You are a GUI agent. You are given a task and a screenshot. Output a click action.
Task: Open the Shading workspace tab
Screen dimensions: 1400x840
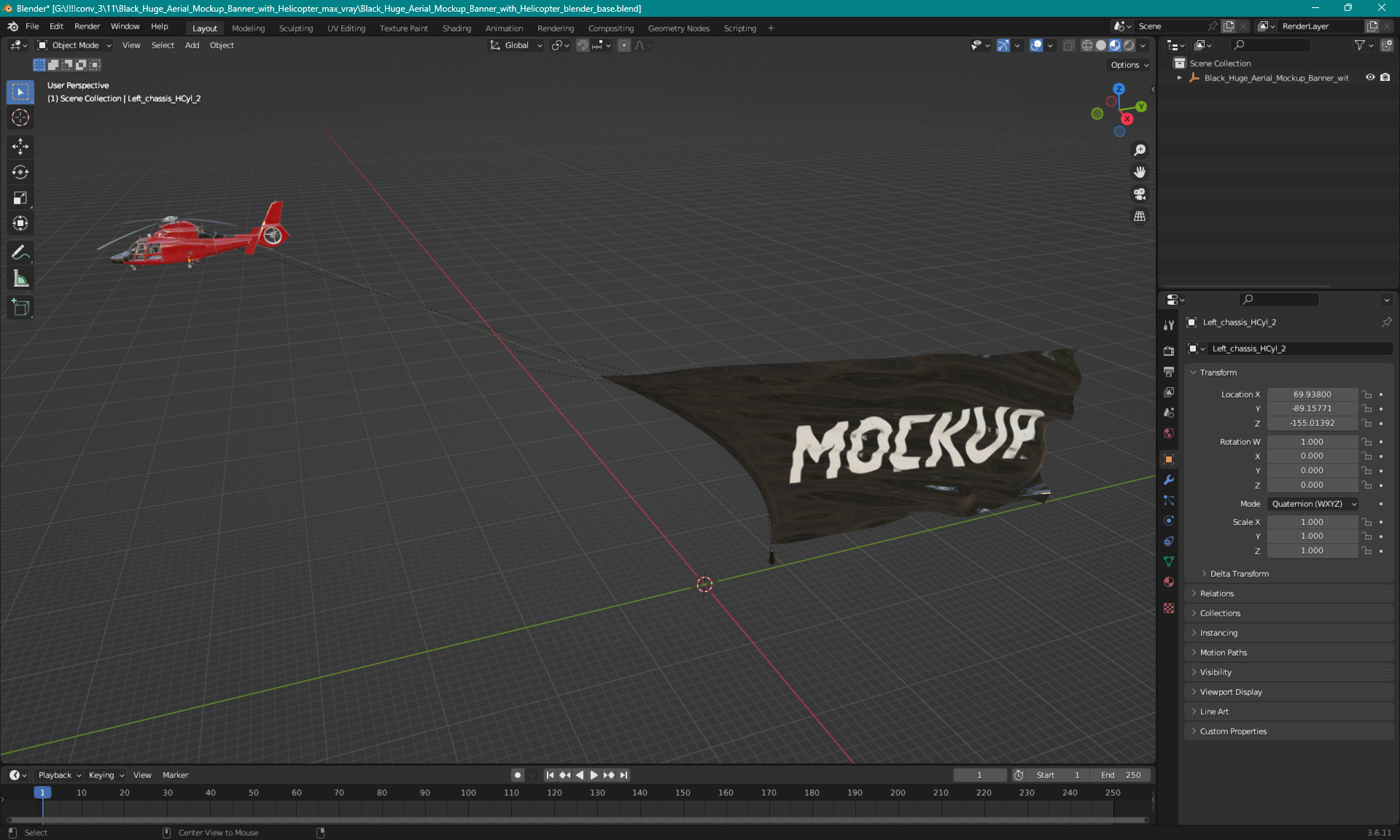[x=456, y=27]
